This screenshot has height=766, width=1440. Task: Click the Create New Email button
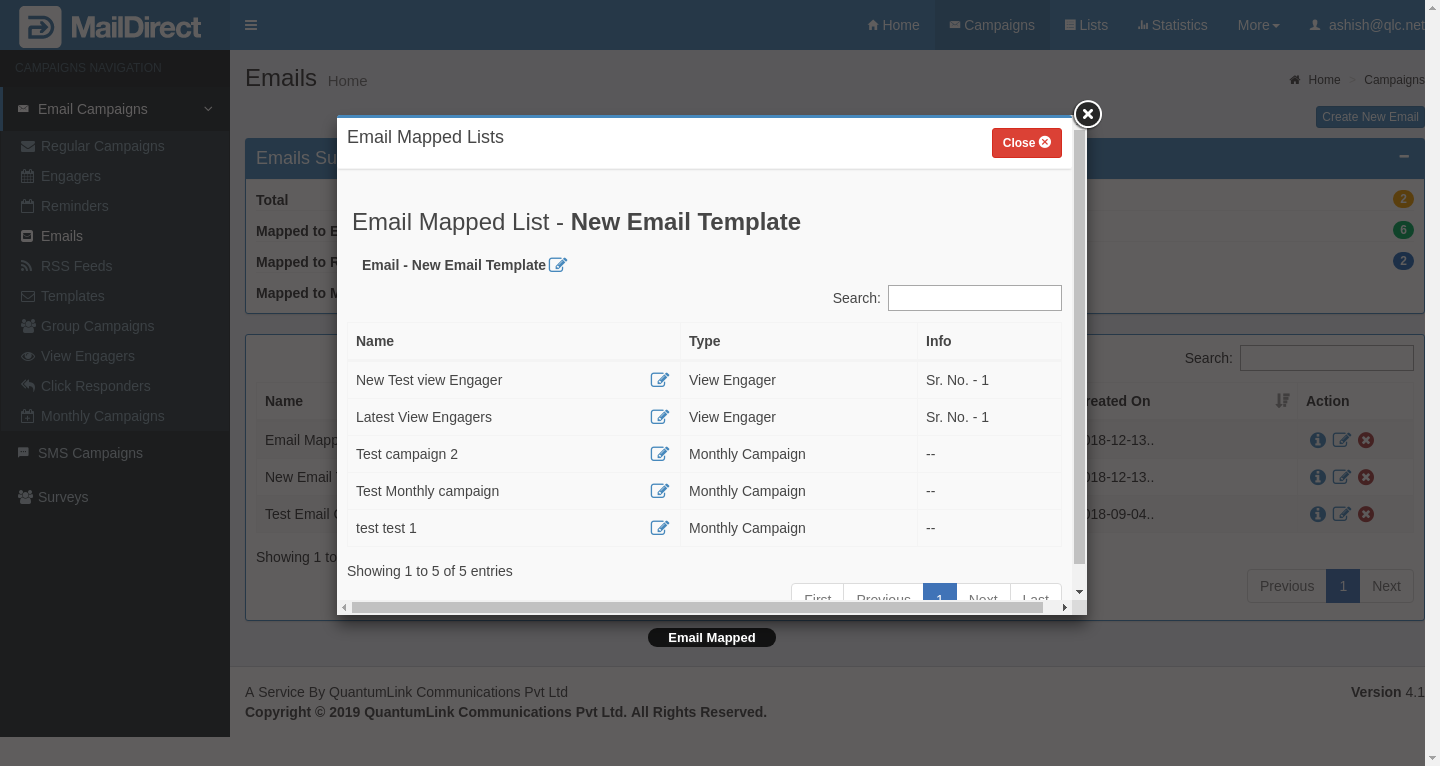tap(1369, 117)
